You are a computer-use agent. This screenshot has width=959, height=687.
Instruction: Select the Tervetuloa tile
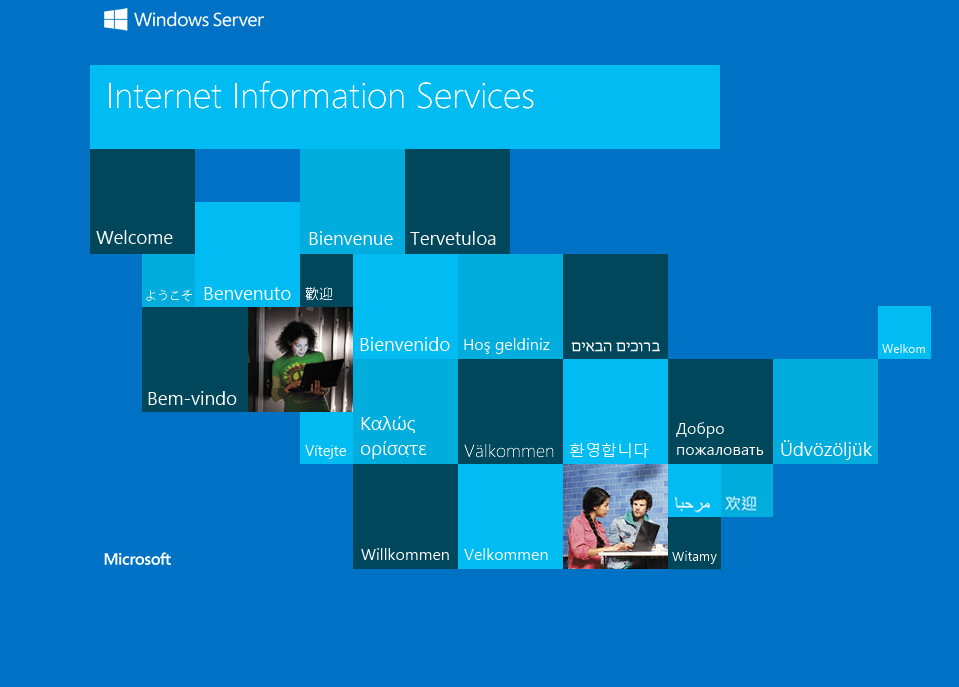(x=457, y=201)
